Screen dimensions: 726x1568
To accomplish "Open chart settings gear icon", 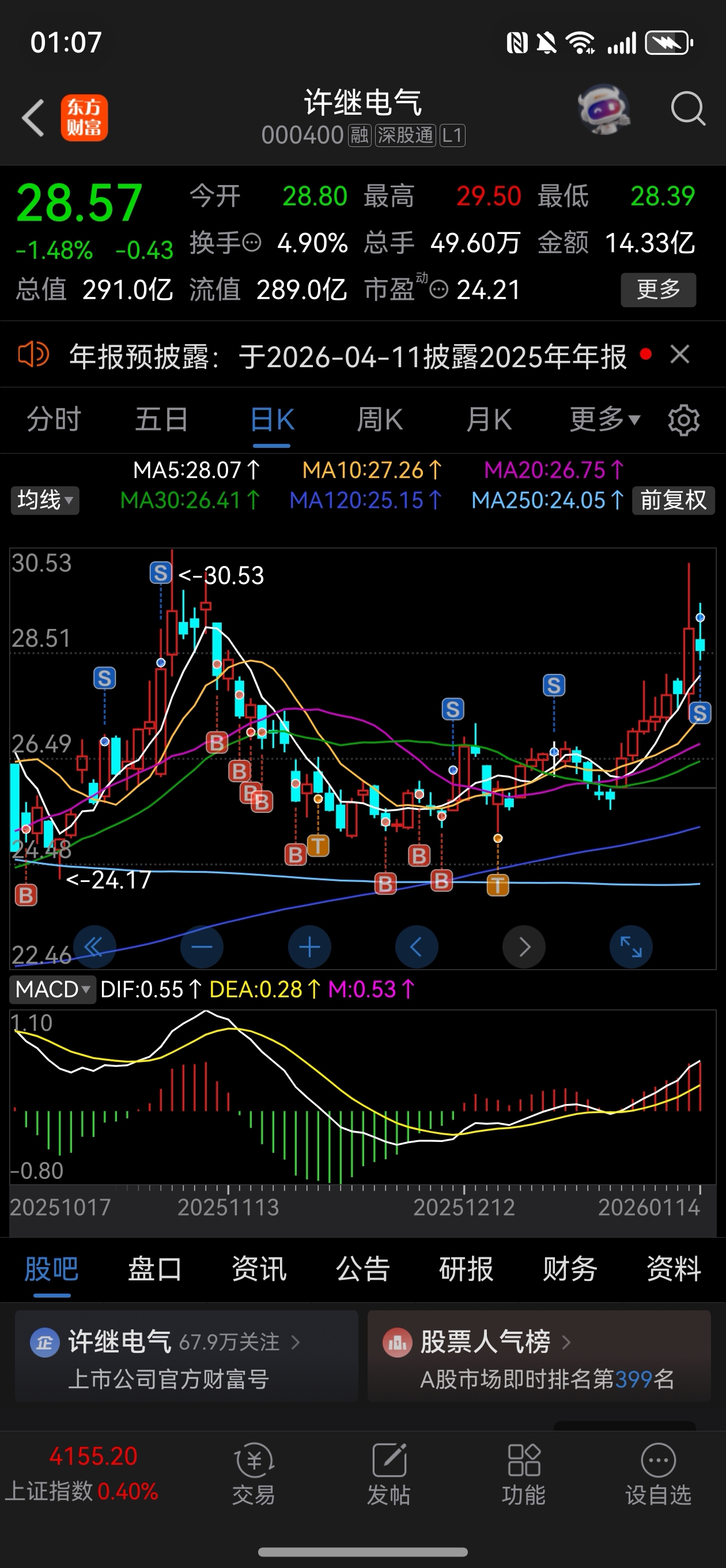I will coord(683,420).
